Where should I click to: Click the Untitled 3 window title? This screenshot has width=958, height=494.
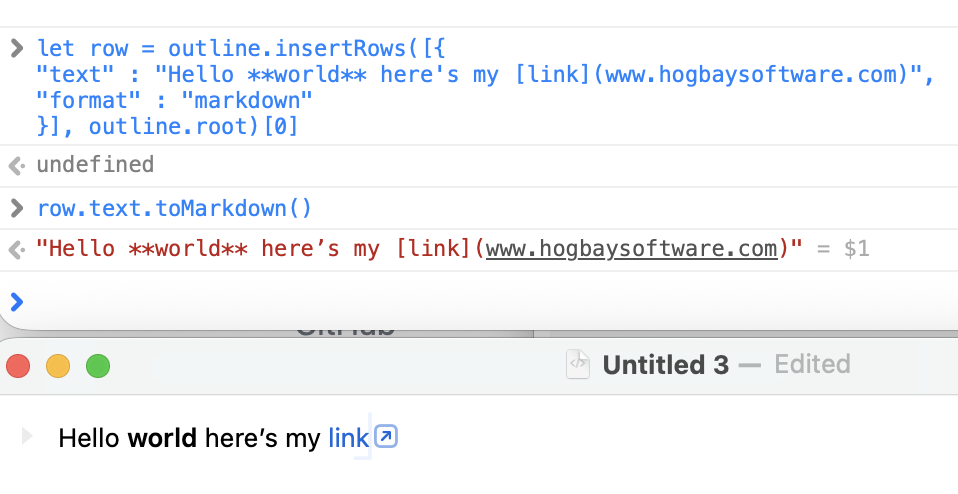tap(665, 364)
